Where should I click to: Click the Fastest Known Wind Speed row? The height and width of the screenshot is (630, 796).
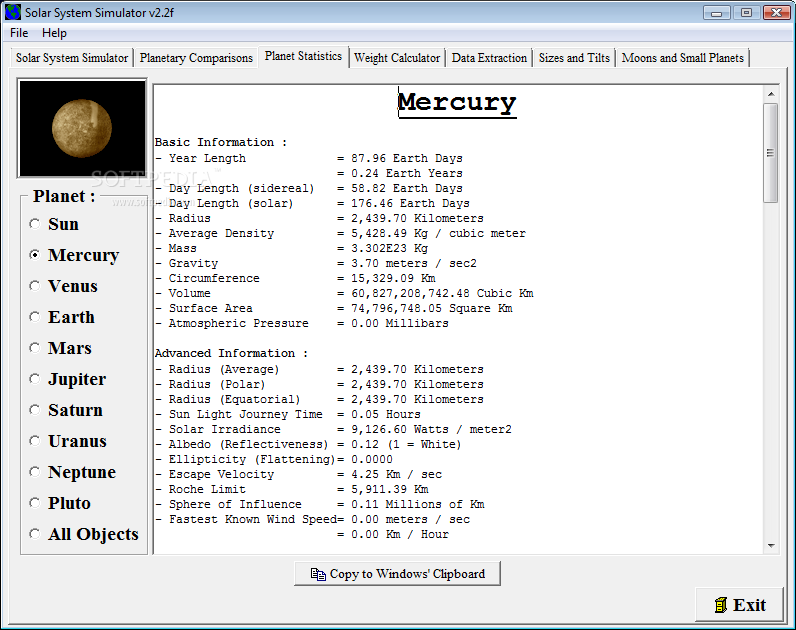(x=312, y=519)
